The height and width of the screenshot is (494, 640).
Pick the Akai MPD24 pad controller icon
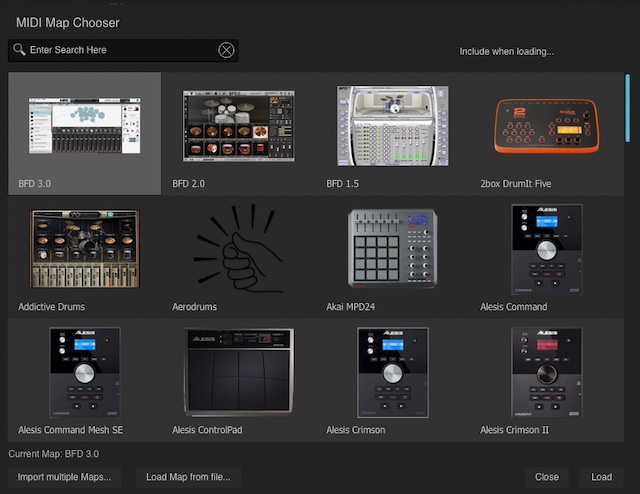click(x=392, y=249)
